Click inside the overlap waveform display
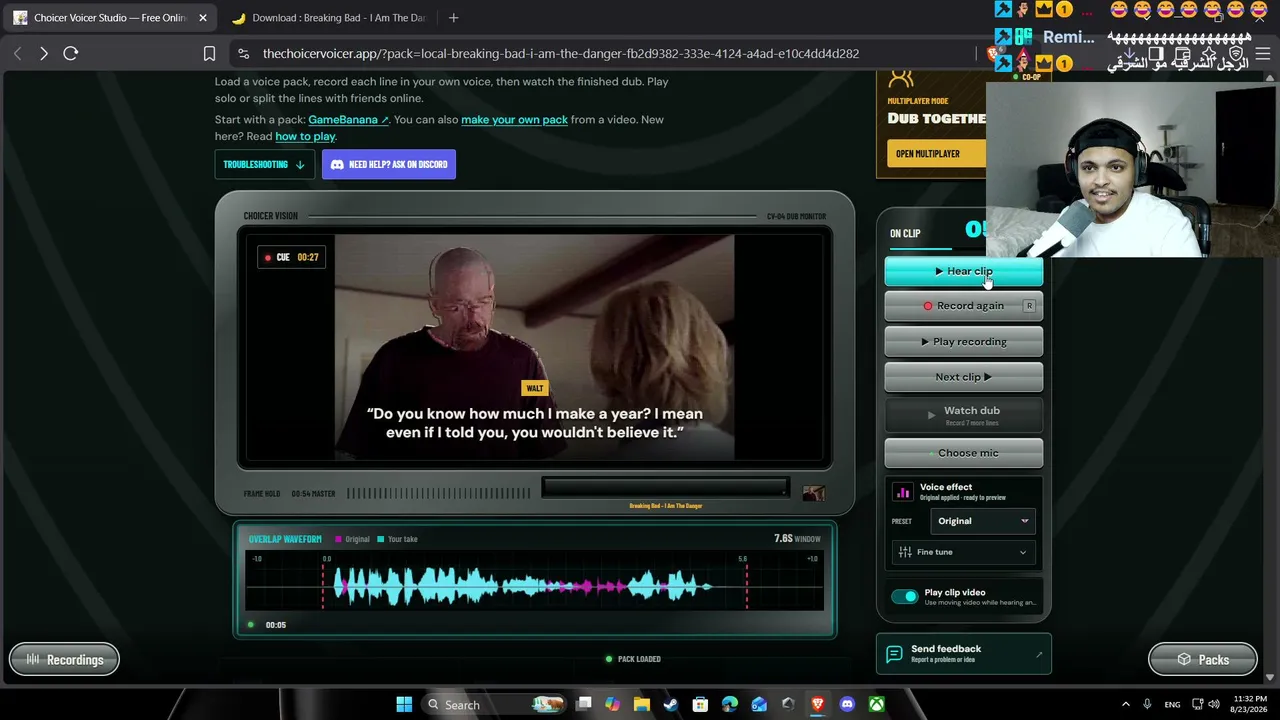Viewport: 1280px width, 720px height. tap(535, 580)
